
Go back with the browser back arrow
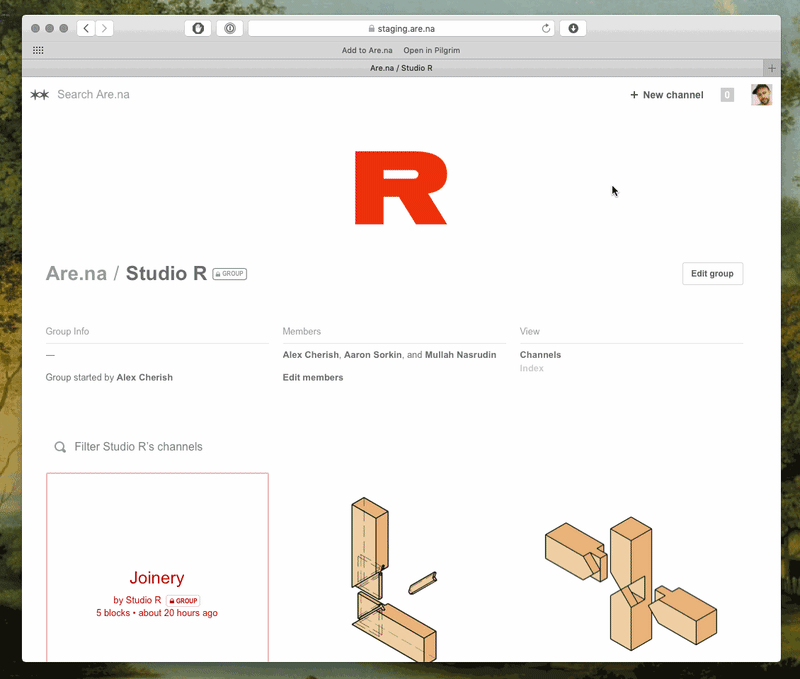click(86, 29)
